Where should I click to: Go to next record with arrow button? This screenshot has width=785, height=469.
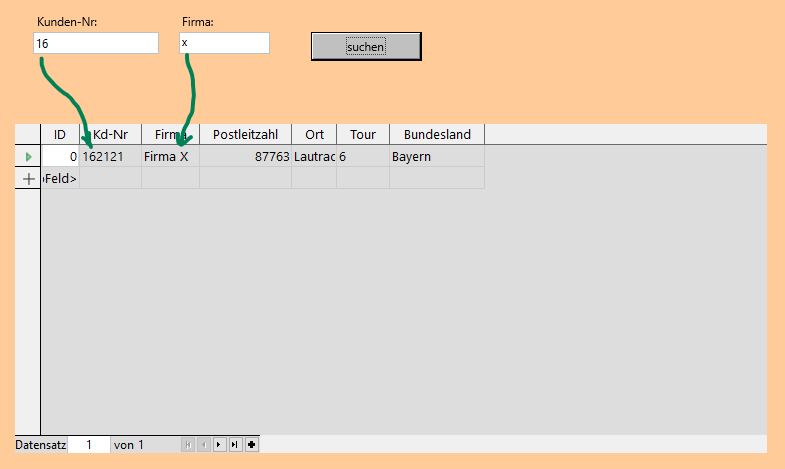coord(219,445)
